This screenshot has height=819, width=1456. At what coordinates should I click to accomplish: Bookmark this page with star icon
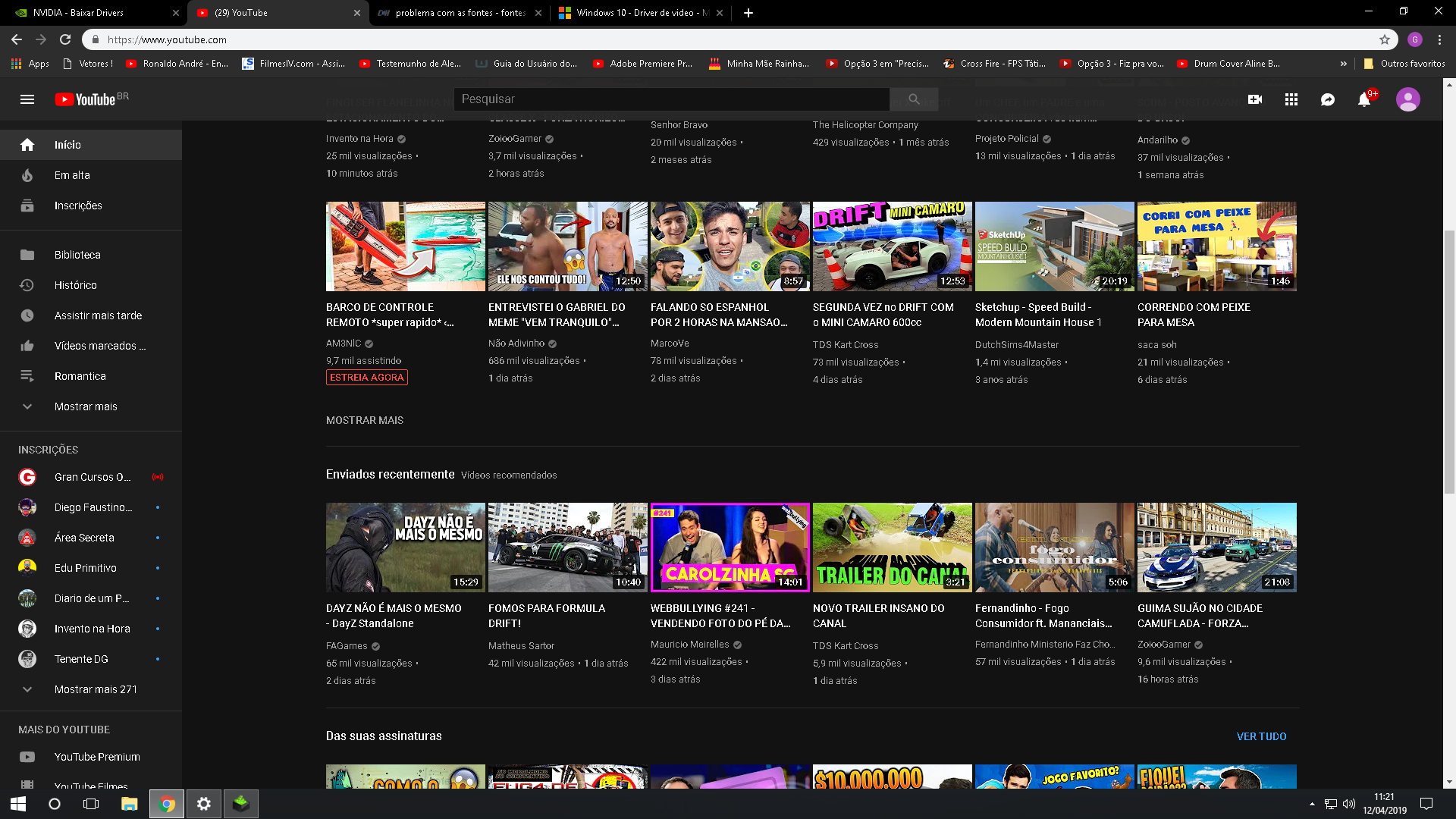coord(1385,39)
